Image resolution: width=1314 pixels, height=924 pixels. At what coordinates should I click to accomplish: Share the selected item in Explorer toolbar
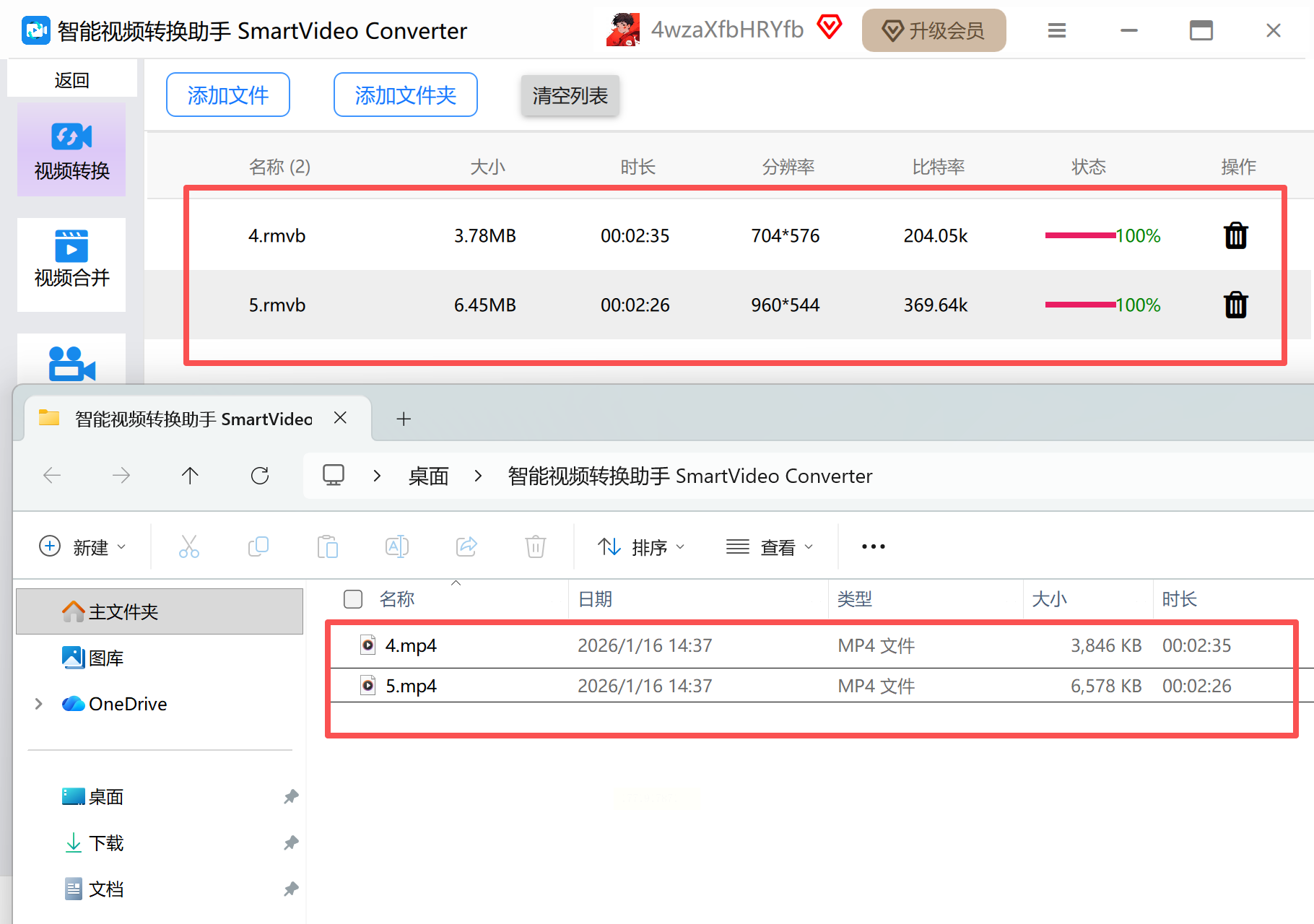click(466, 546)
